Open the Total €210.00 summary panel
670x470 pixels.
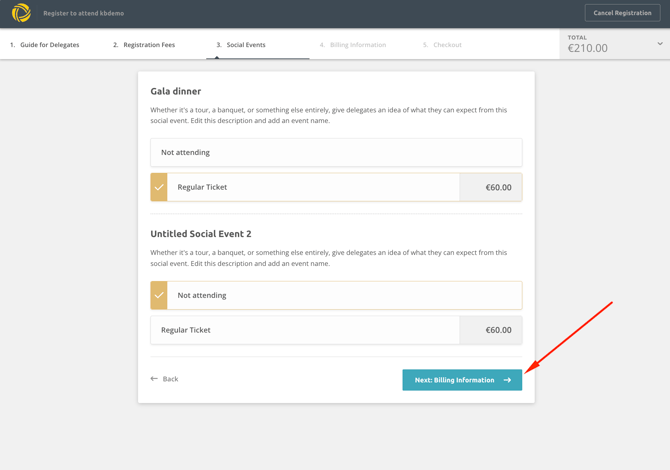(600, 44)
